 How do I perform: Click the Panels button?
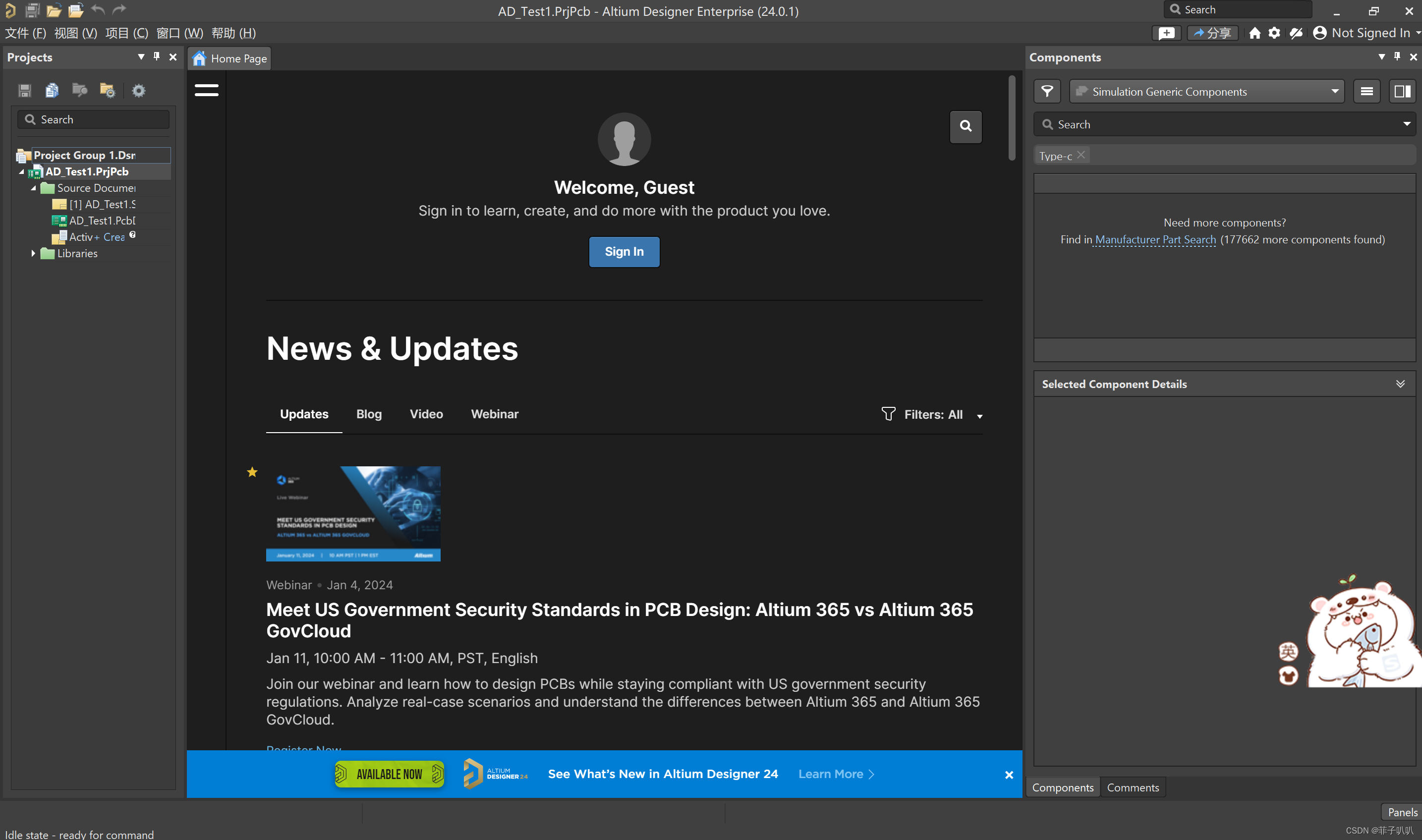(1402, 812)
